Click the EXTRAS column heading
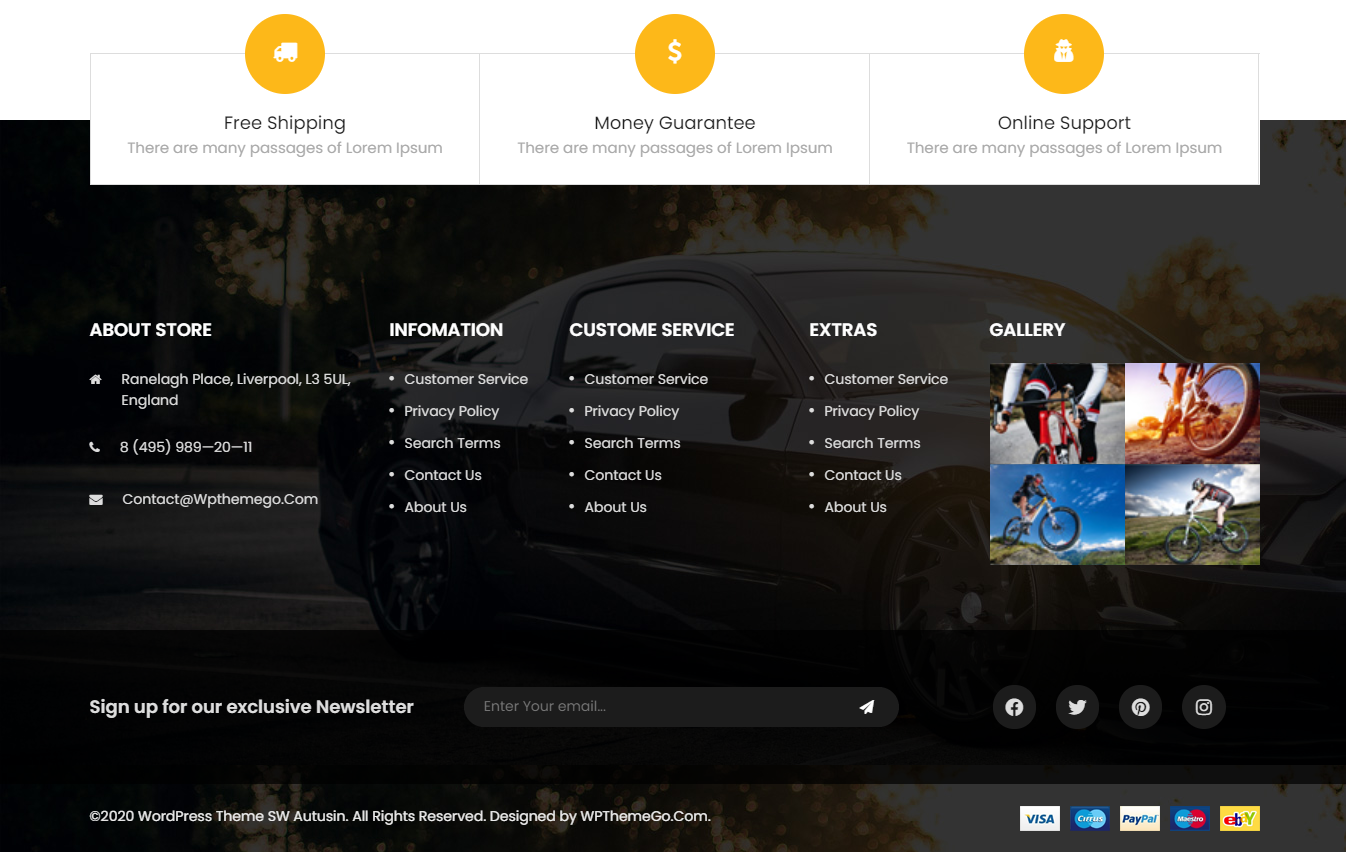Image resolution: width=1346 pixels, height=852 pixels. [x=843, y=330]
